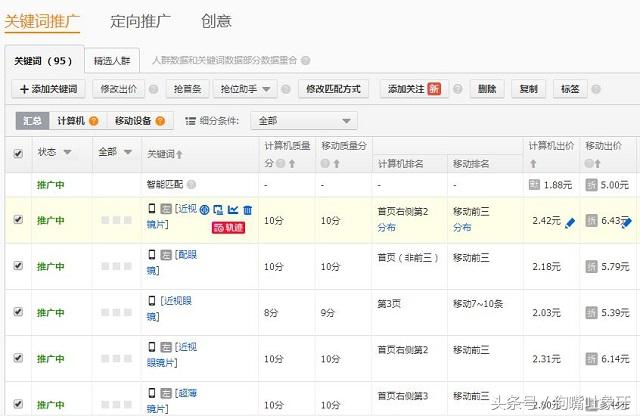Open the 创意 tab
Screen dimensions: 640x416
pyautogui.click(x=216, y=21)
